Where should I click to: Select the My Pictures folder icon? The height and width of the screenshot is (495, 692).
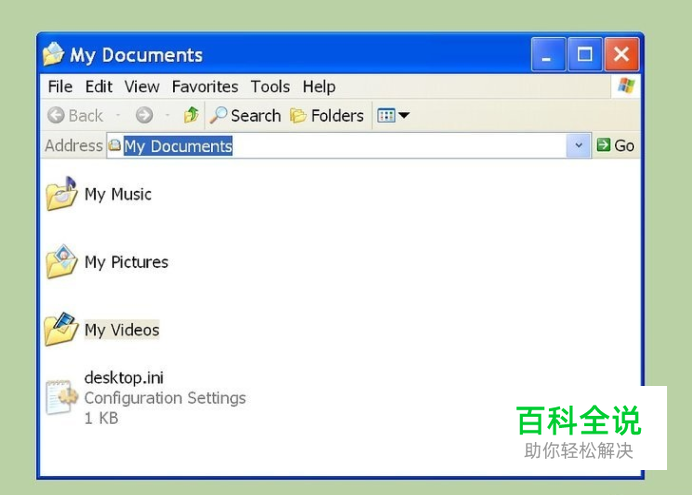click(61, 262)
